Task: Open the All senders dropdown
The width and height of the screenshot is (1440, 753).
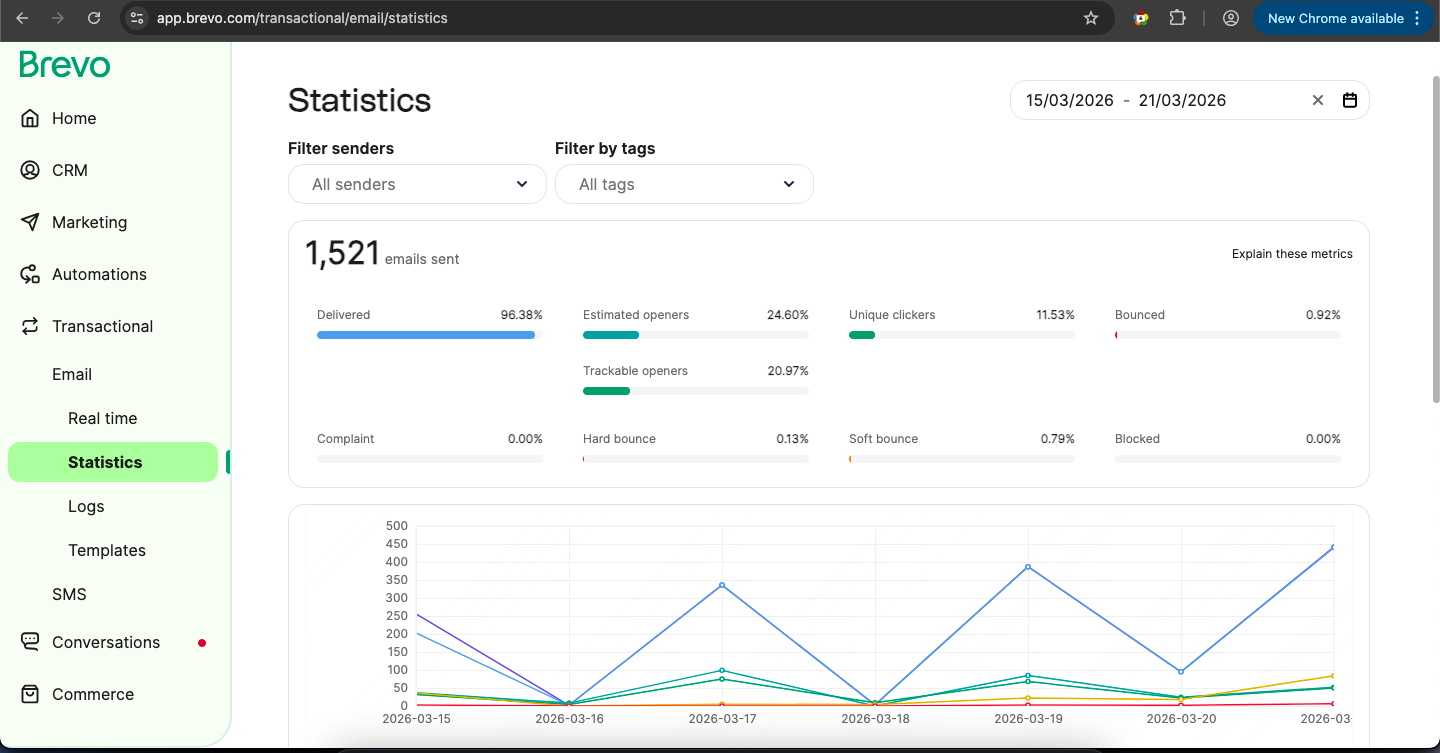Action: 417,184
